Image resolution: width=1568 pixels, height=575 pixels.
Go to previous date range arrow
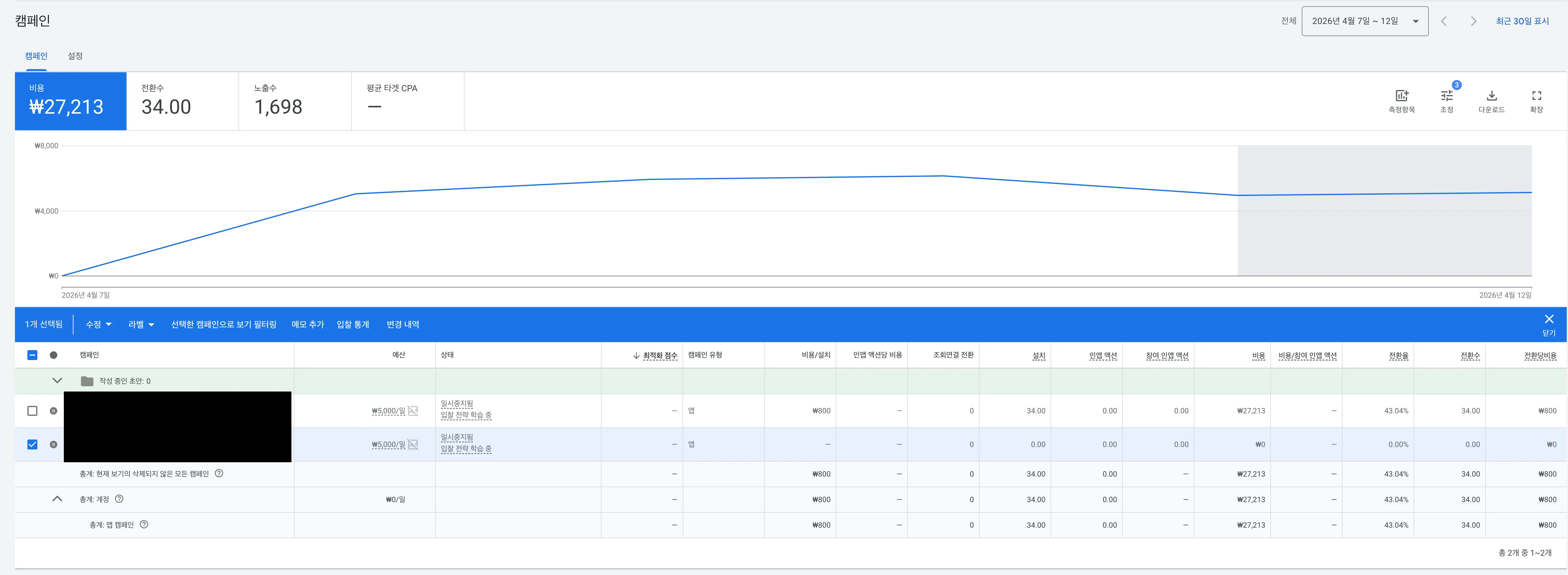pyautogui.click(x=1443, y=21)
